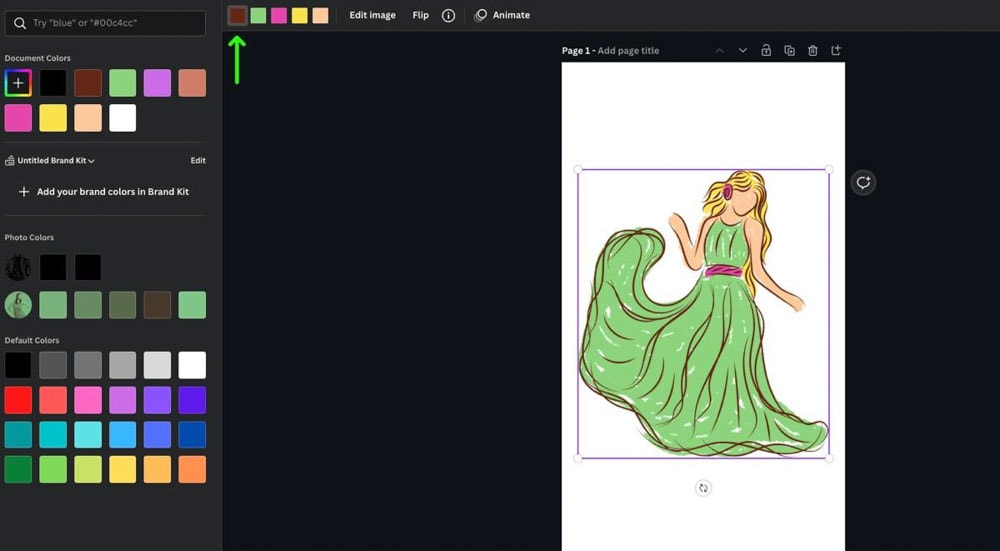Screen dimensions: 1000x551
Task: Click the Add page title field
Action: point(628,51)
